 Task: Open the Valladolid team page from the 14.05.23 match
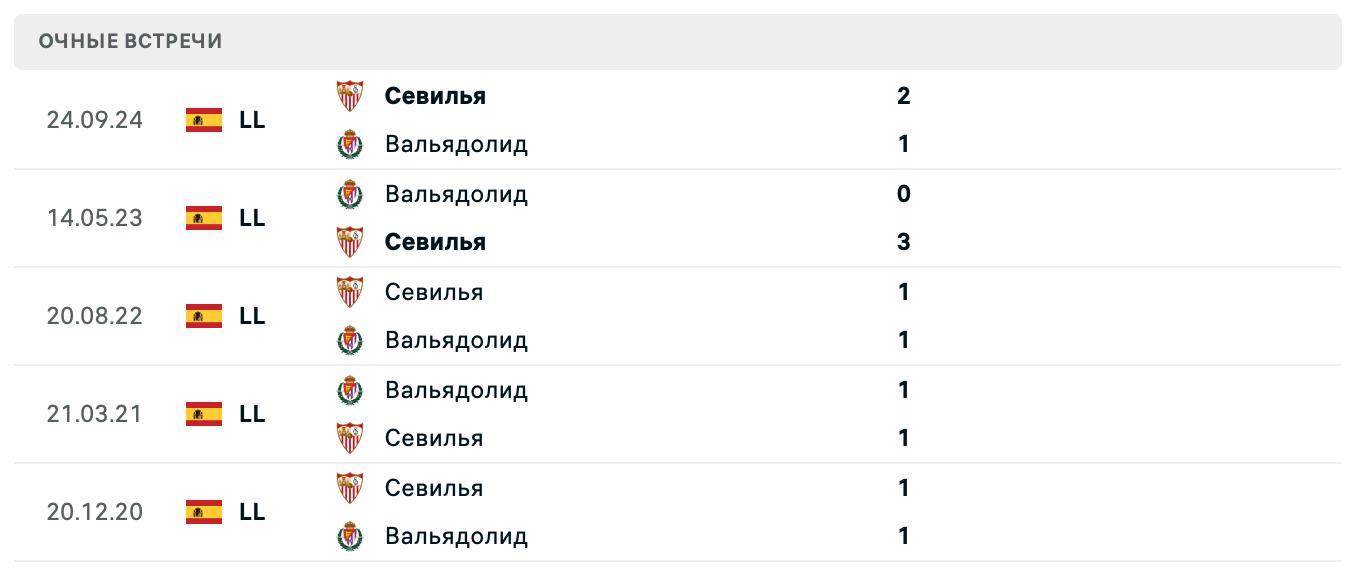tap(456, 193)
